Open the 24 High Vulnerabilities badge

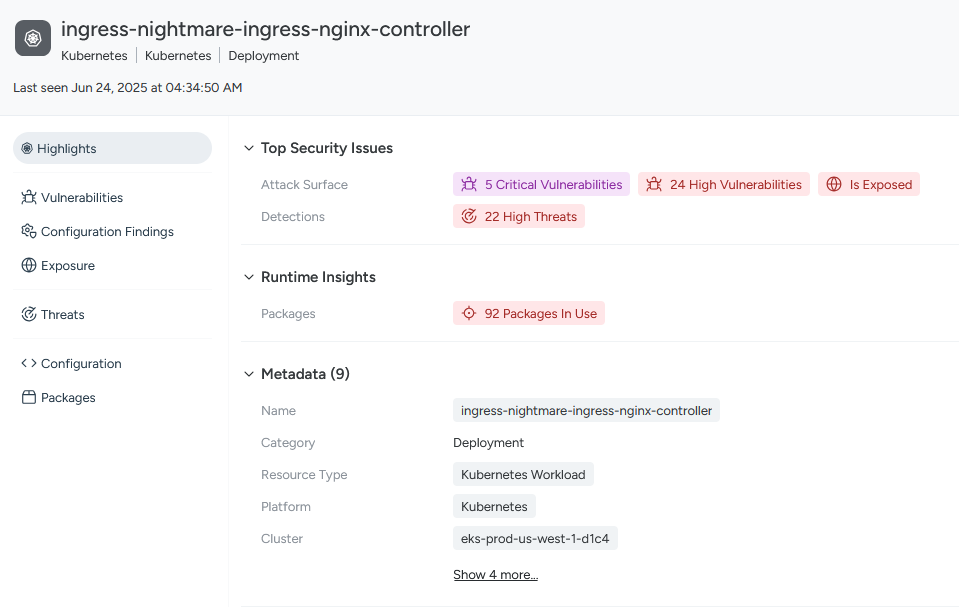coord(724,184)
